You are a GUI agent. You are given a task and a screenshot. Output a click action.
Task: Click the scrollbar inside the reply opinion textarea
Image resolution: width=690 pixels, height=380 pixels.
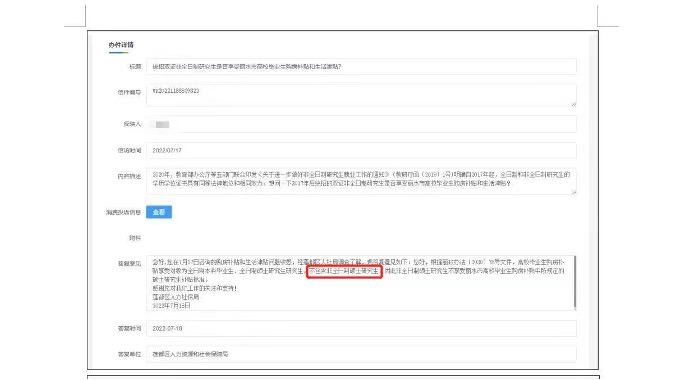575,282
